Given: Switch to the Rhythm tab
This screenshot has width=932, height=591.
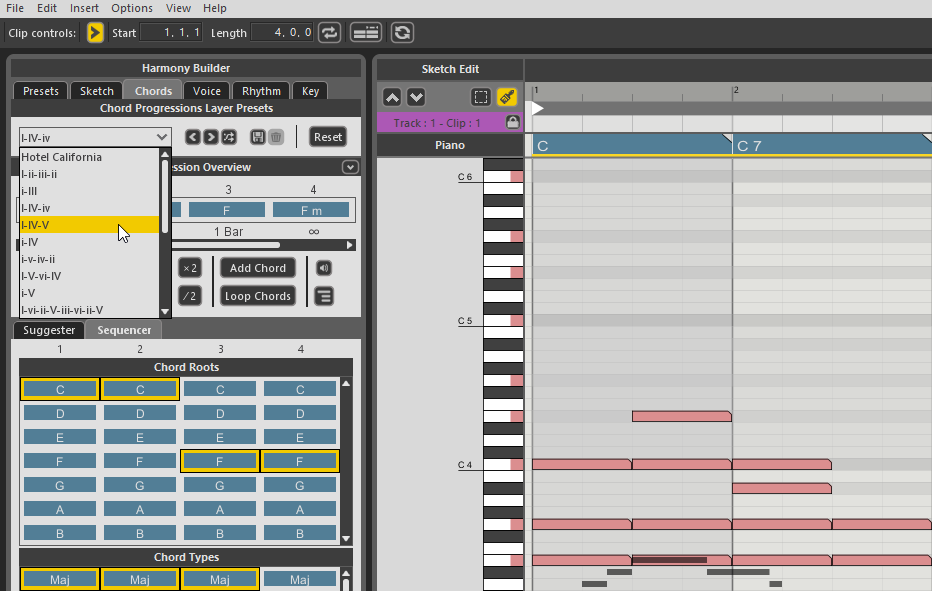Looking at the screenshot, I should click(x=261, y=91).
